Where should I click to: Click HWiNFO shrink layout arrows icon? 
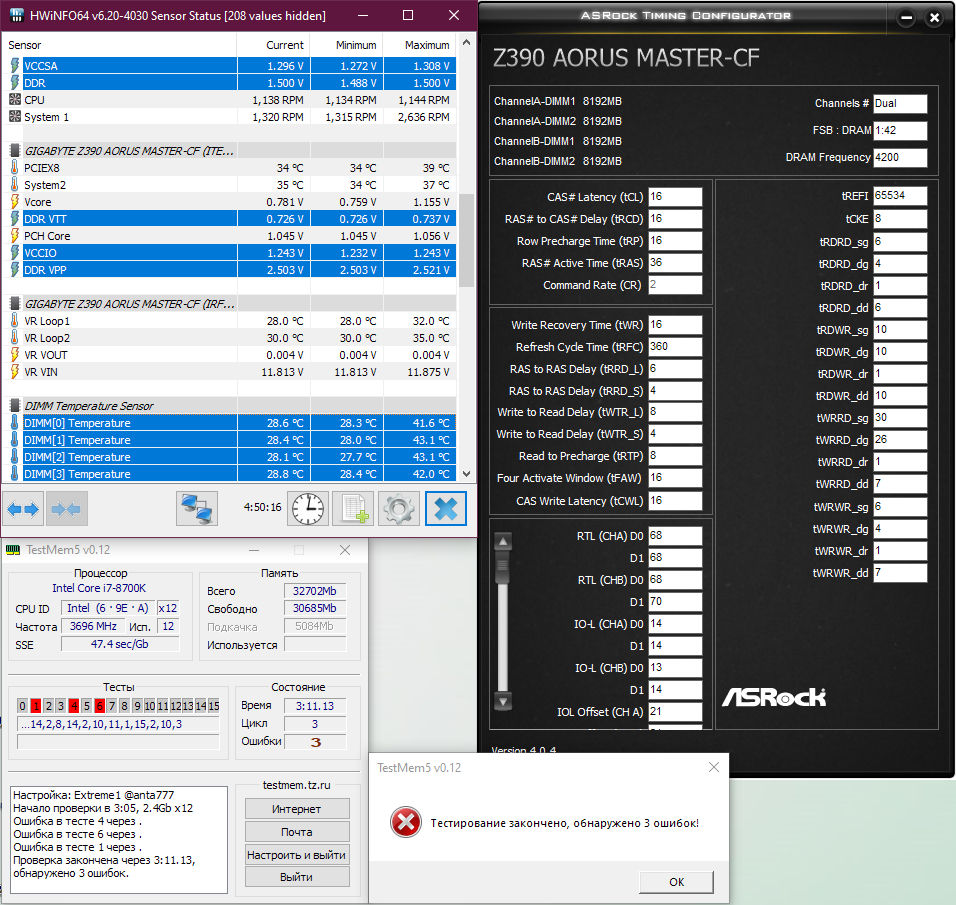(x=66, y=509)
